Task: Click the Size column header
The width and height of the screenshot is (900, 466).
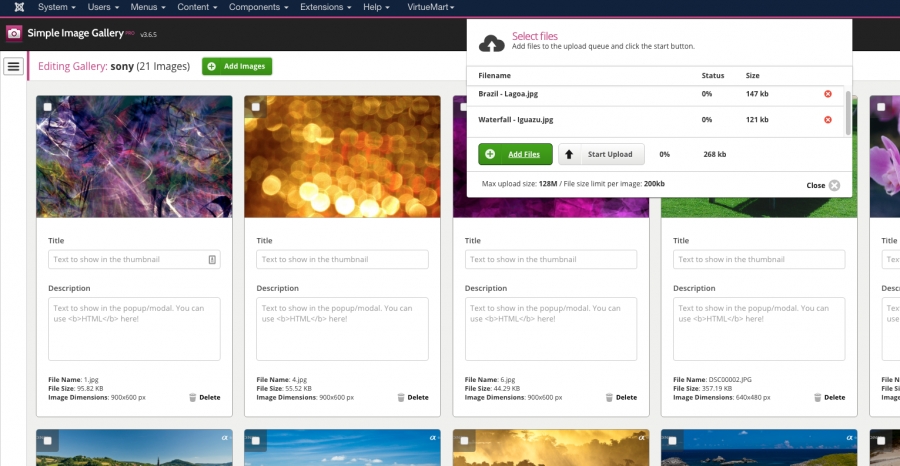Action: point(752,76)
